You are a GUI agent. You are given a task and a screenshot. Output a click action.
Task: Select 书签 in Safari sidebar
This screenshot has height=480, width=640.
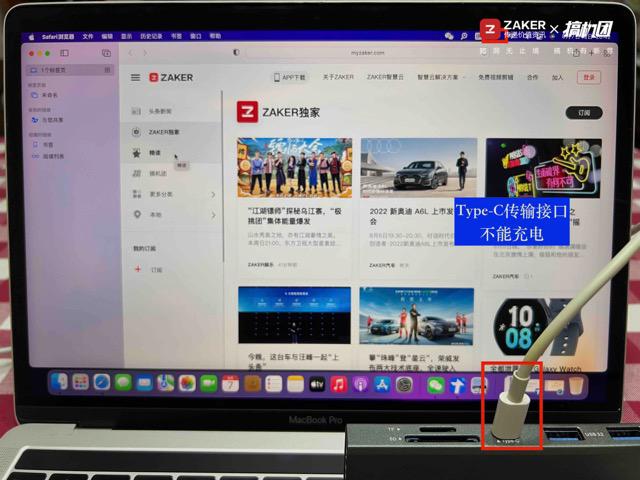(x=43, y=144)
